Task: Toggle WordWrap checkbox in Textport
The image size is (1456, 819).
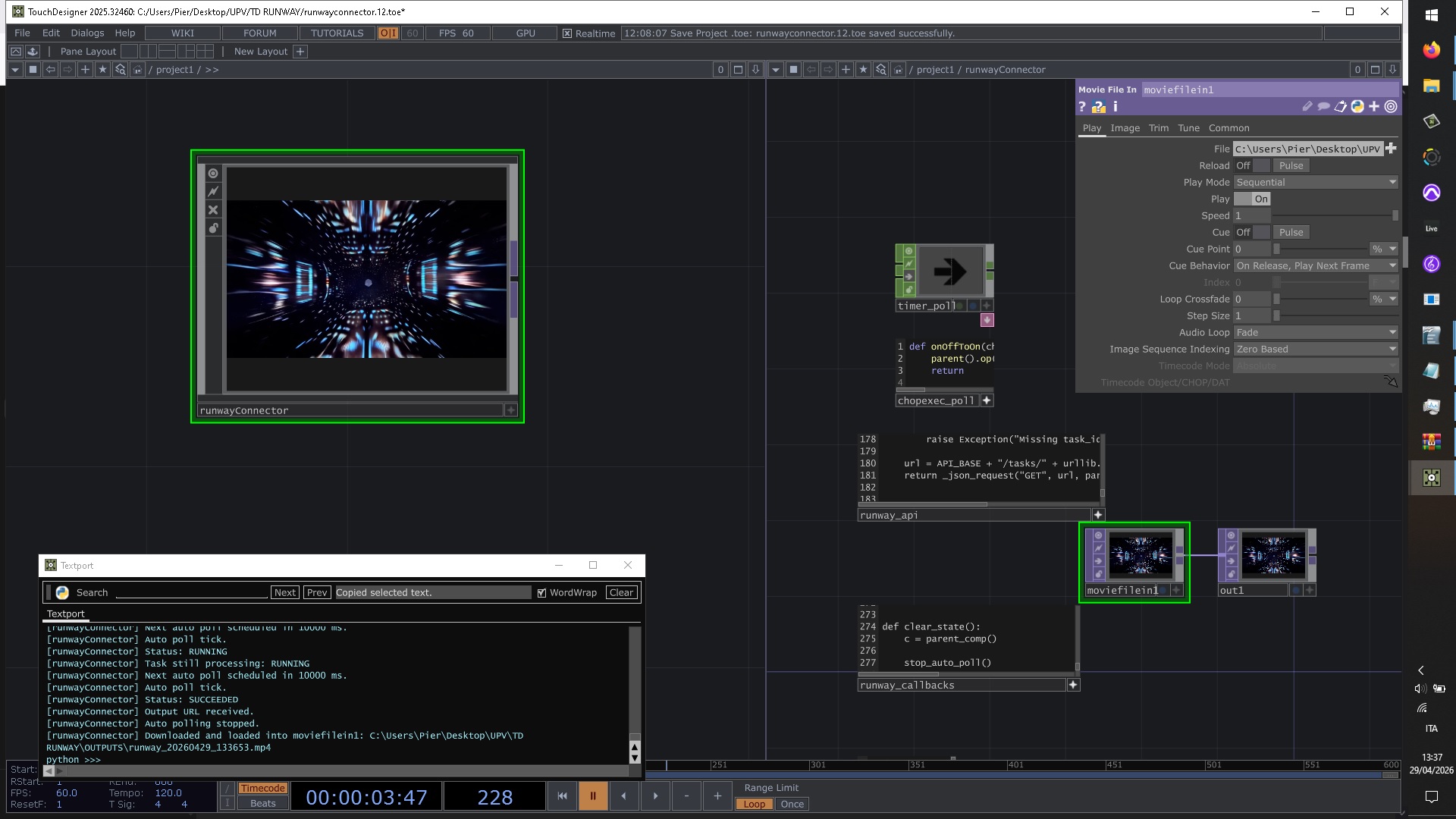Action: (541, 593)
